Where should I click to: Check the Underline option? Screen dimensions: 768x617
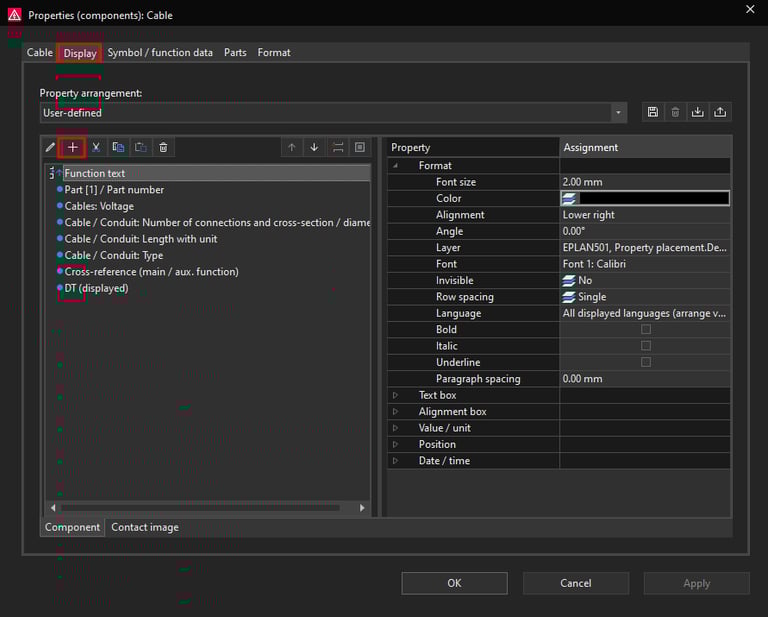[x=645, y=362]
